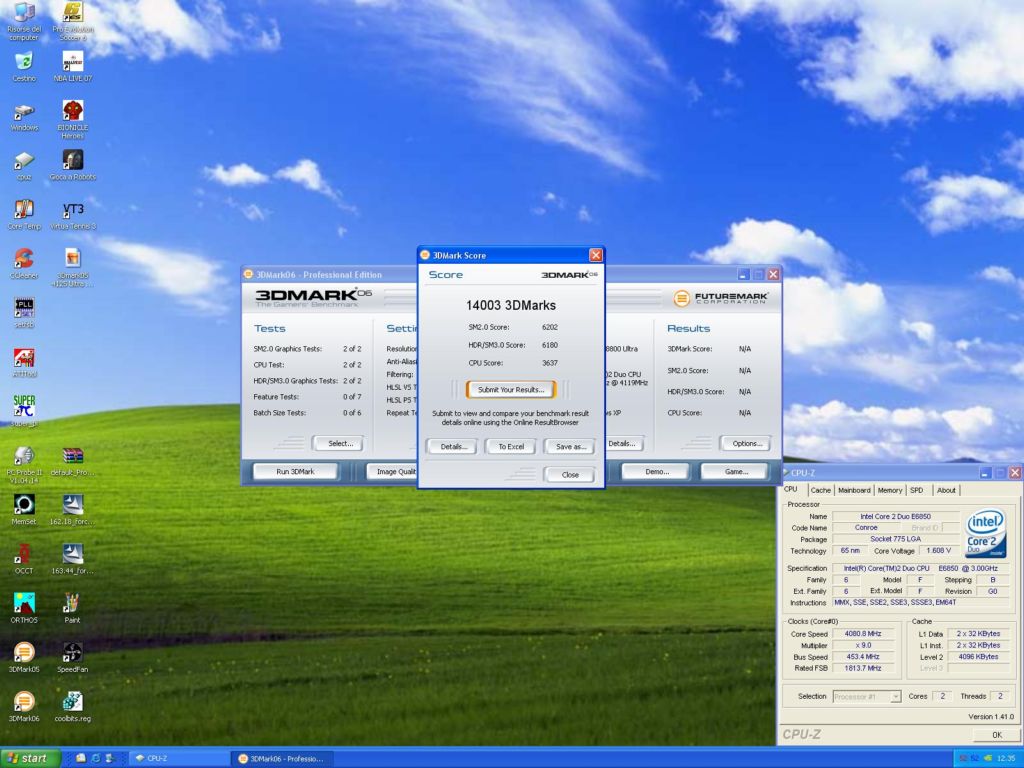Image resolution: width=1024 pixels, height=768 pixels.
Task: Open Risorse del computer desktop icon
Action: point(24,21)
